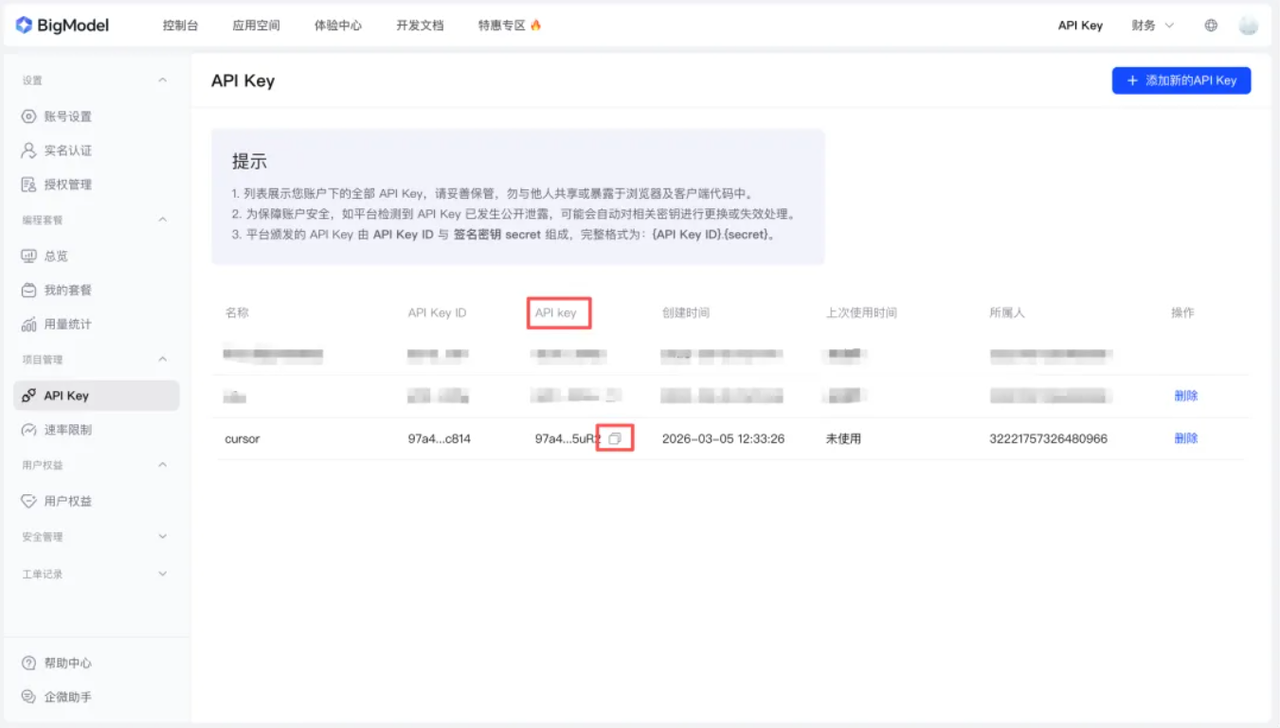Click creation time 2026-03-05 12:33:26
The width and height of the screenshot is (1280, 728).
[723, 439]
